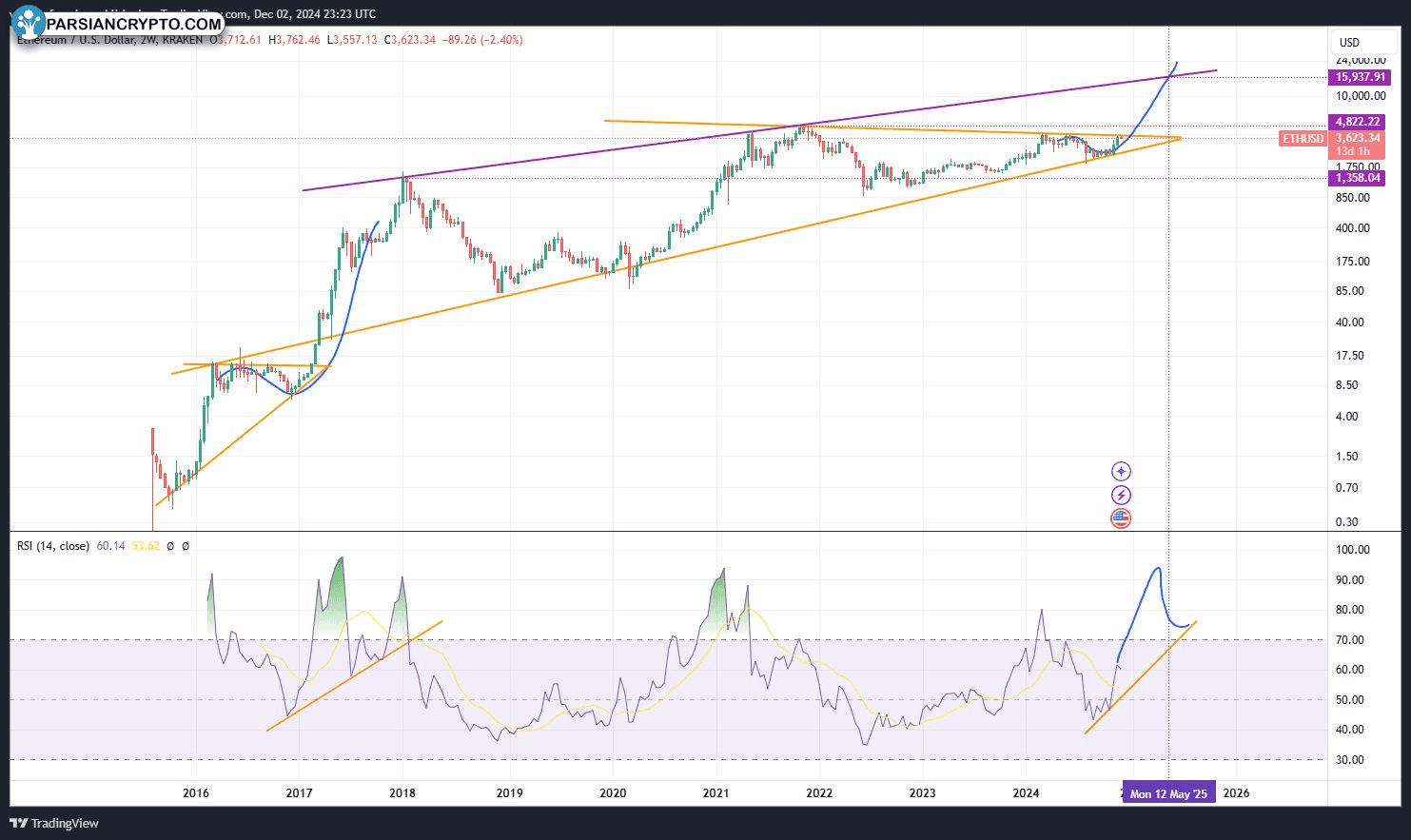Click the 3,623.34 last price label

1358,138
